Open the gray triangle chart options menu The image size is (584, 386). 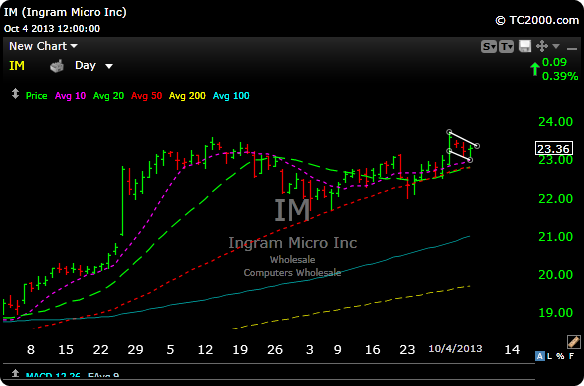point(556,46)
